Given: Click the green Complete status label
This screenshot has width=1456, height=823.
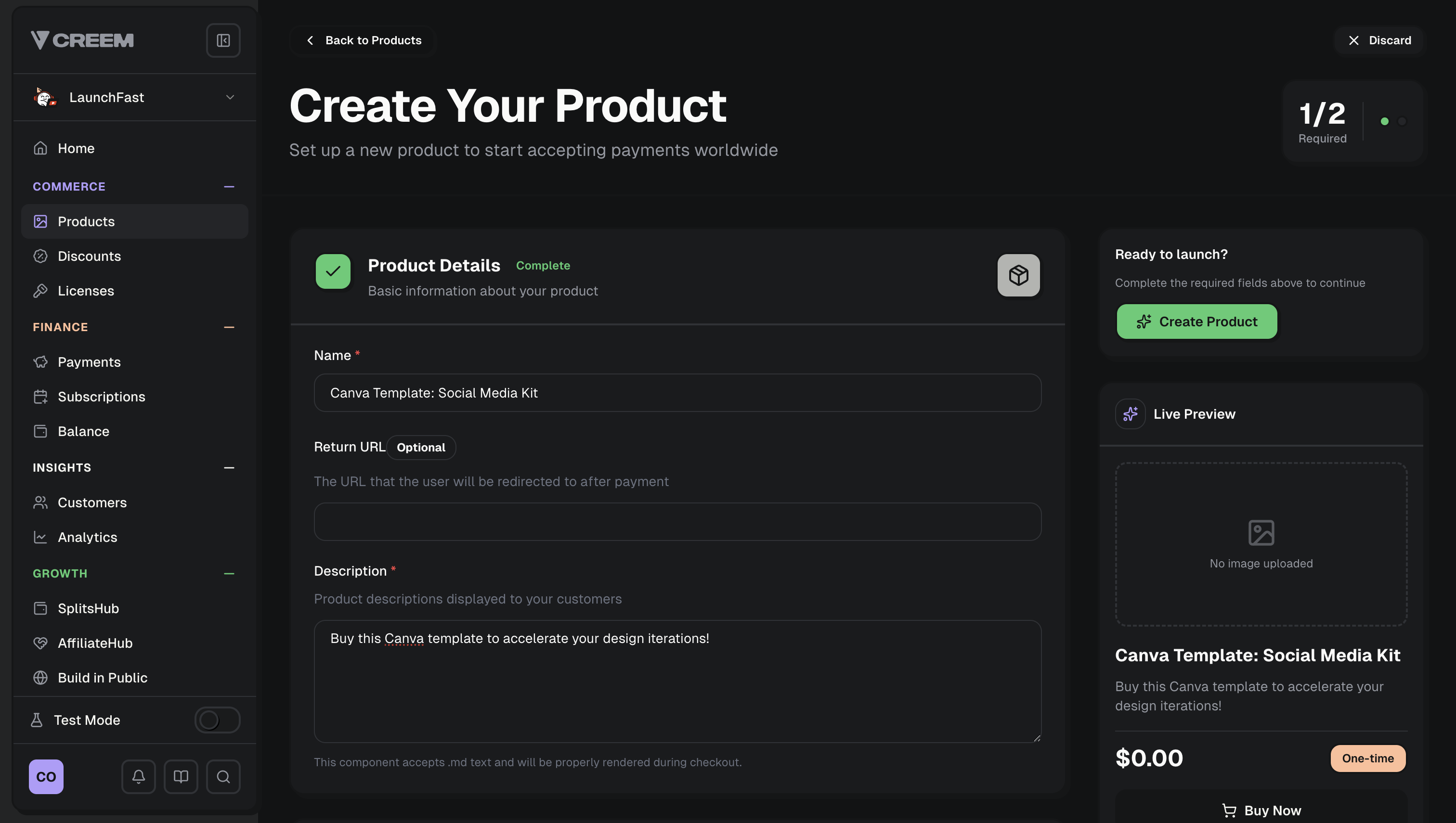Looking at the screenshot, I should coord(543,266).
